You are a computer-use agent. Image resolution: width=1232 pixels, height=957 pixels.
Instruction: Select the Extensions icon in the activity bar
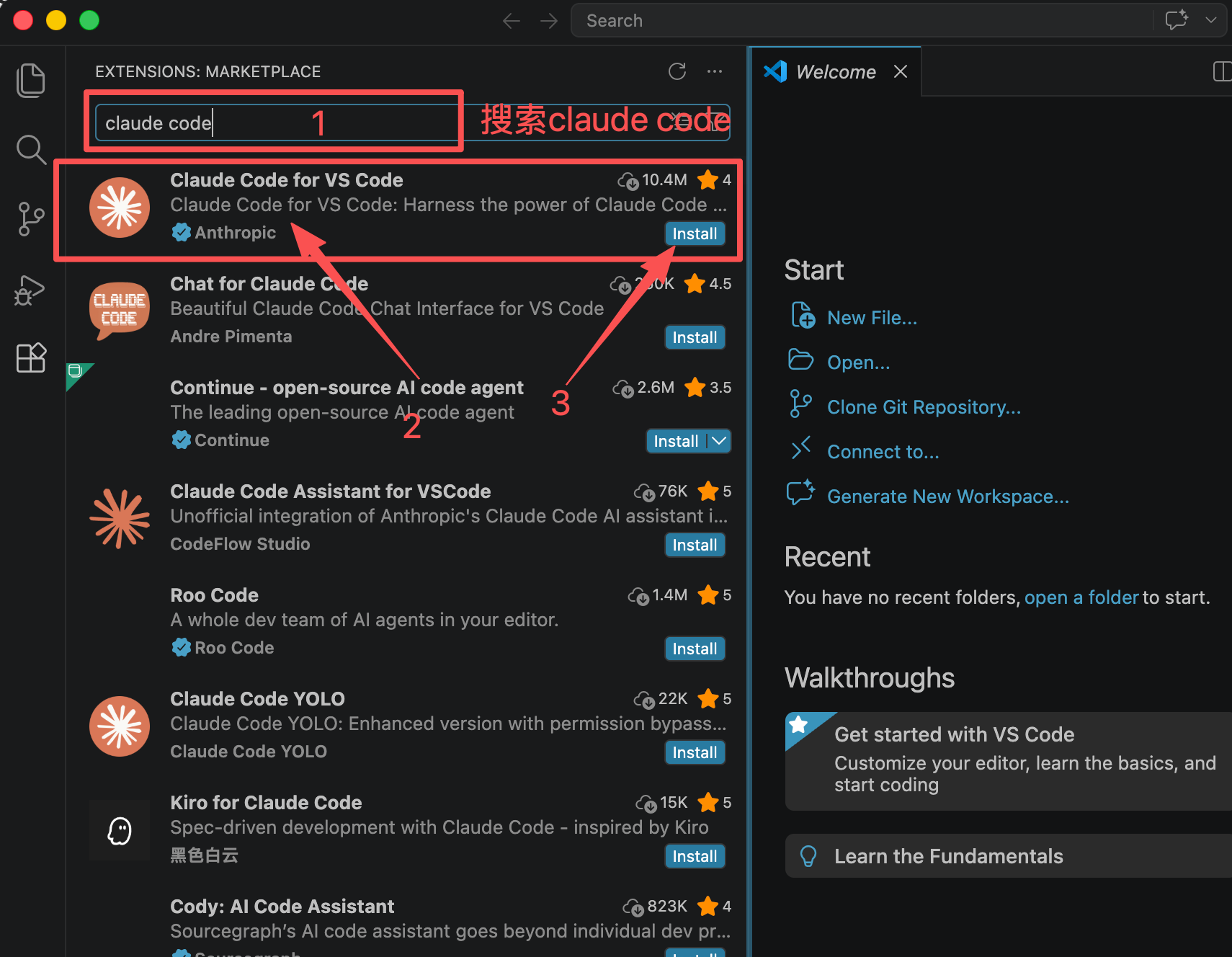click(31, 357)
